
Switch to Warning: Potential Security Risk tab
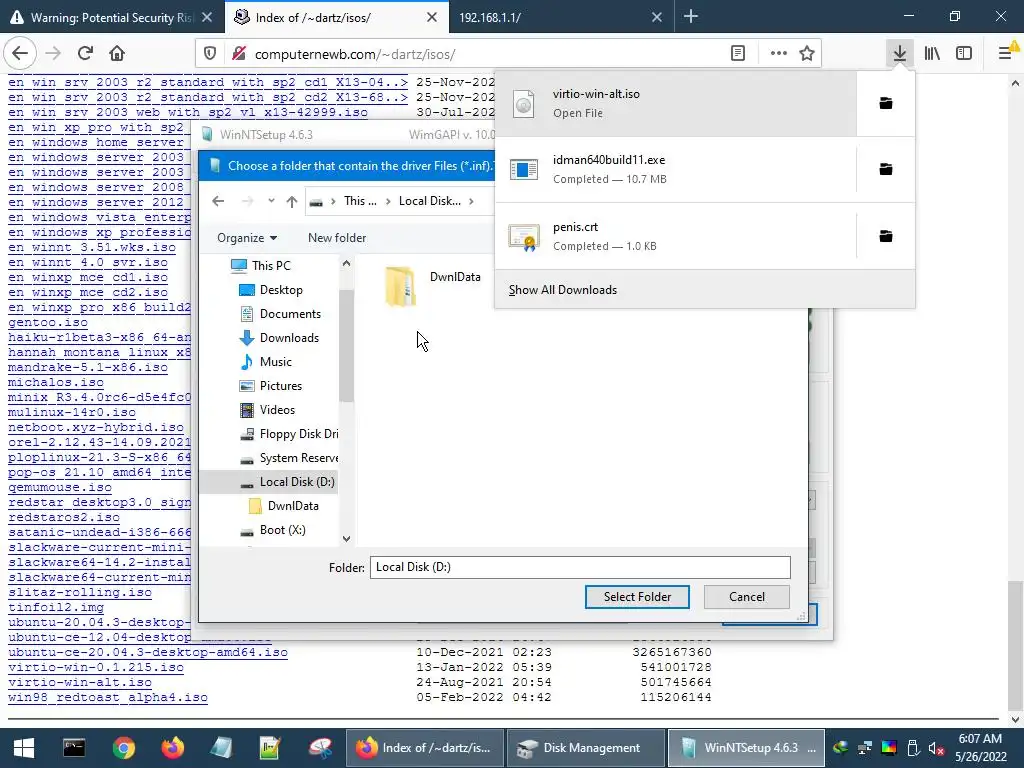pos(111,18)
